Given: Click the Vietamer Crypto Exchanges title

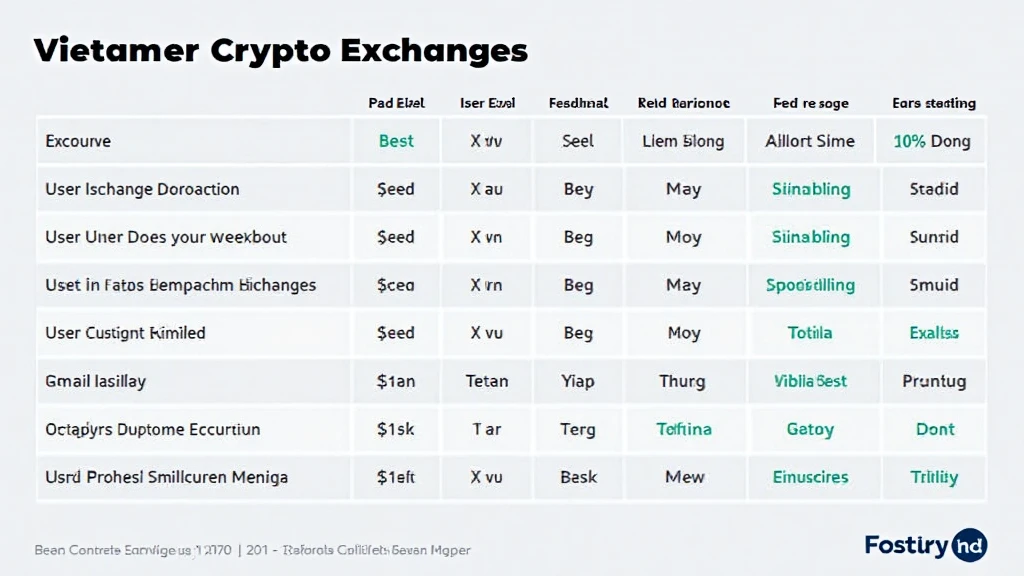Looking at the screenshot, I should (280, 50).
